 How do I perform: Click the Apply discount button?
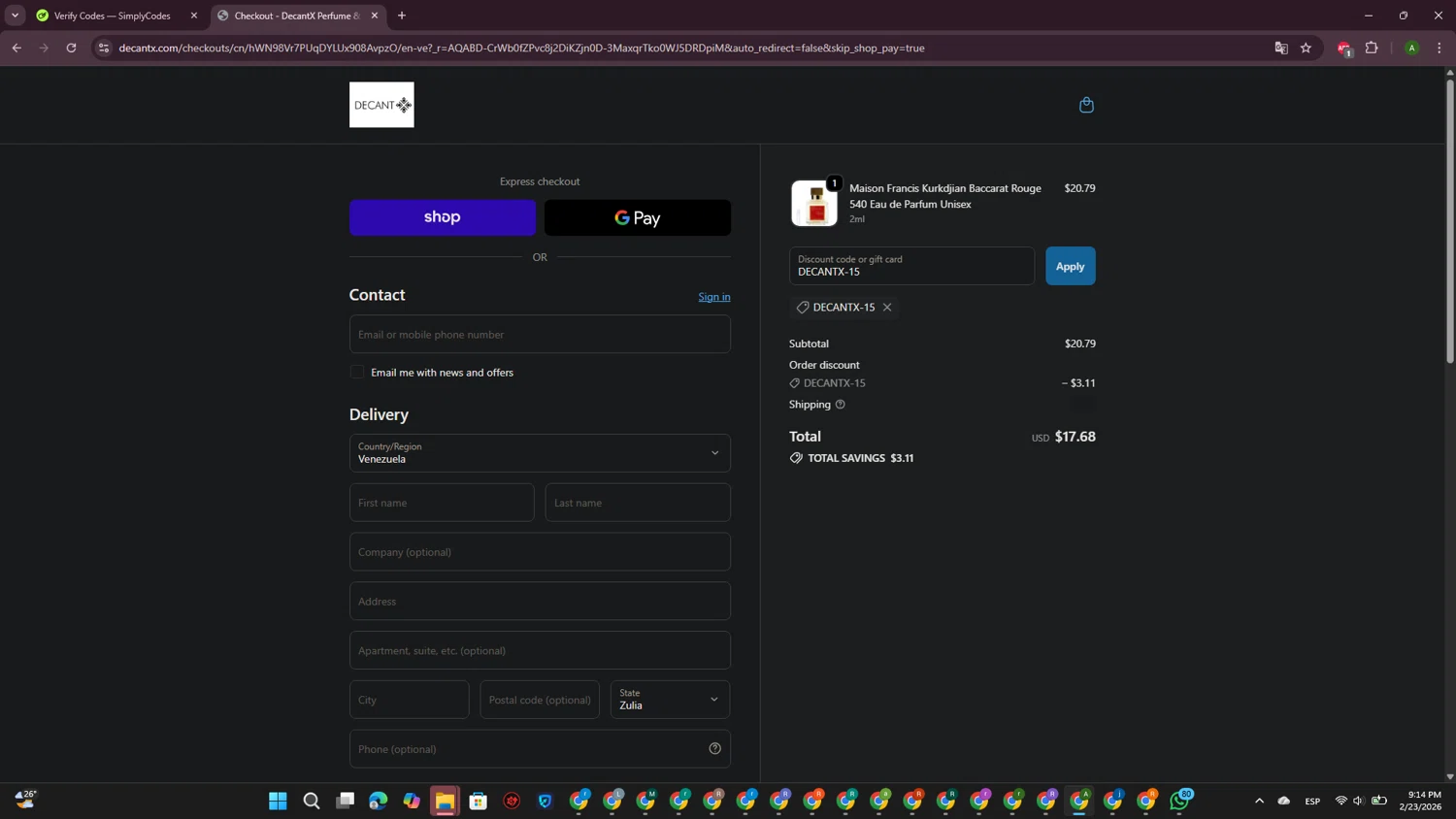[x=1071, y=266]
